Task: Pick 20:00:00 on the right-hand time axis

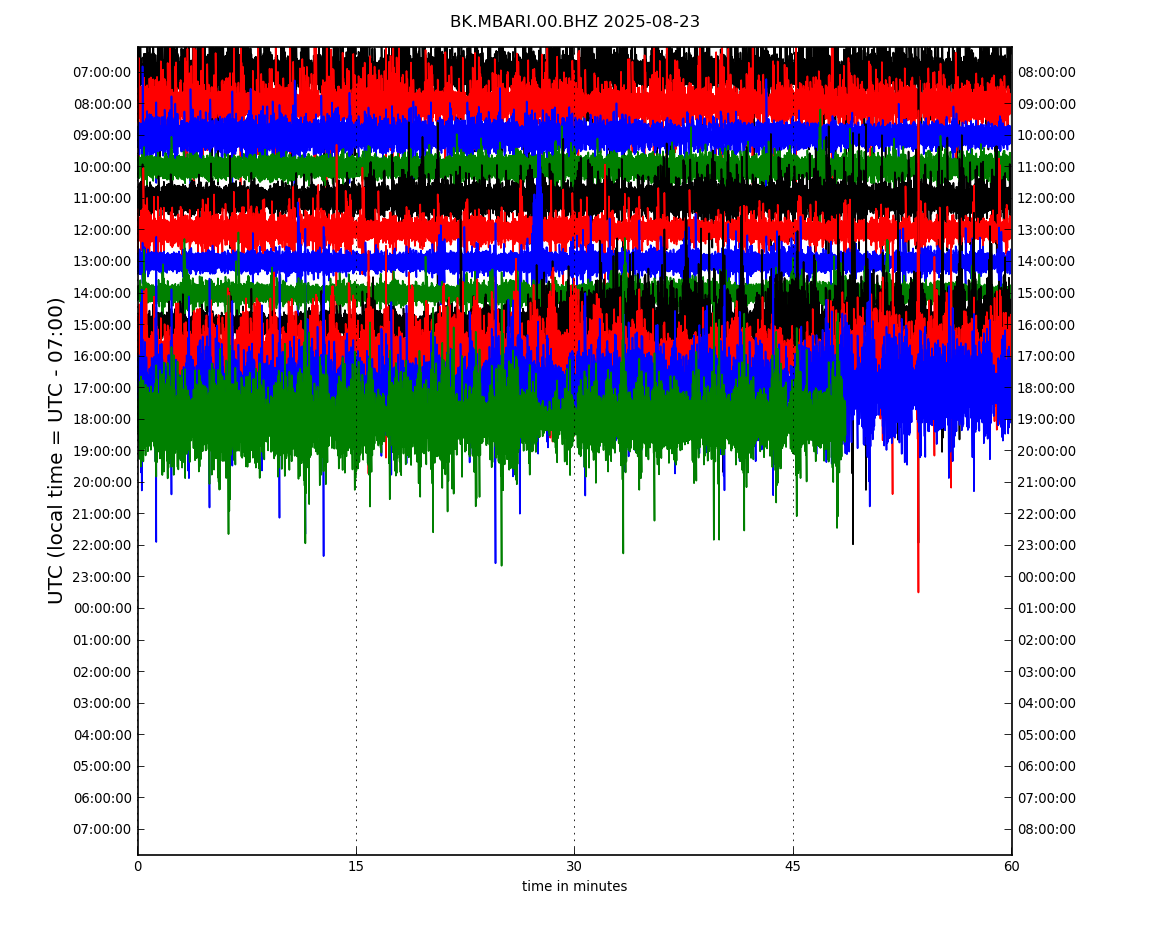Action: pyautogui.click(x=1047, y=451)
